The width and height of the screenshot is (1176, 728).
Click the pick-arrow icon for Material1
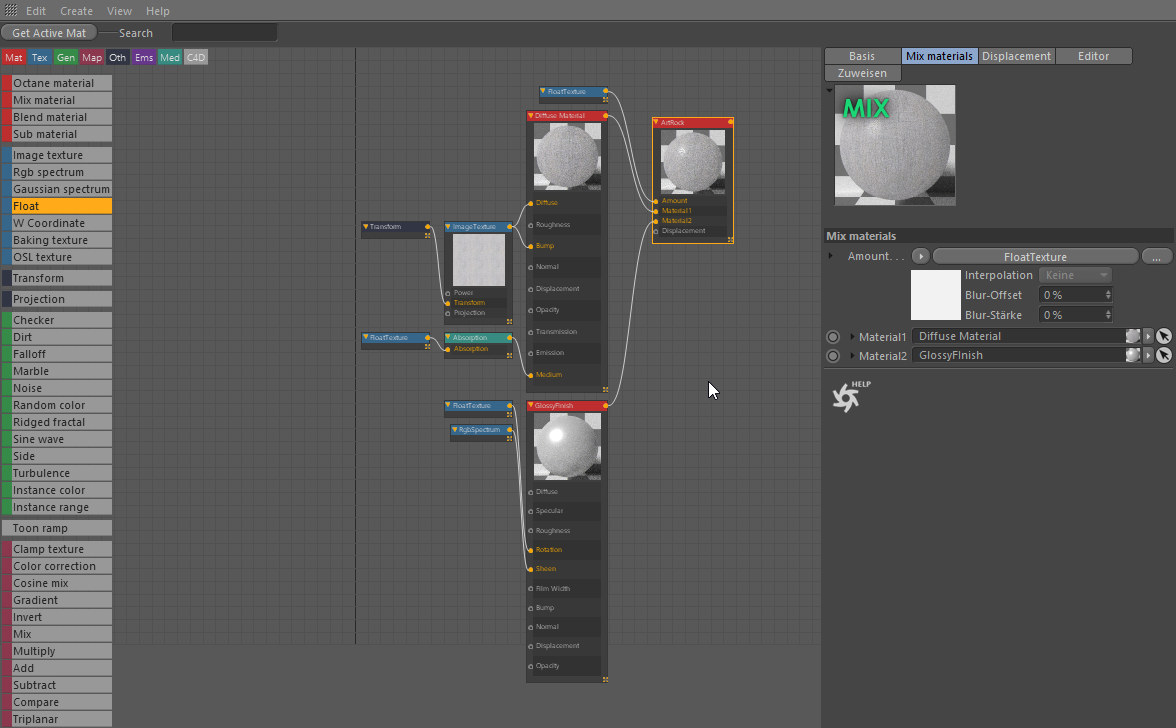1163,336
